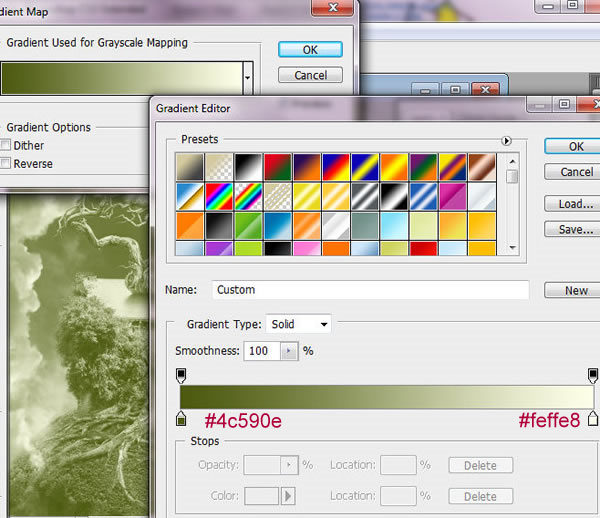Choose the purple gradient preset in bottom row

[x=219, y=249]
